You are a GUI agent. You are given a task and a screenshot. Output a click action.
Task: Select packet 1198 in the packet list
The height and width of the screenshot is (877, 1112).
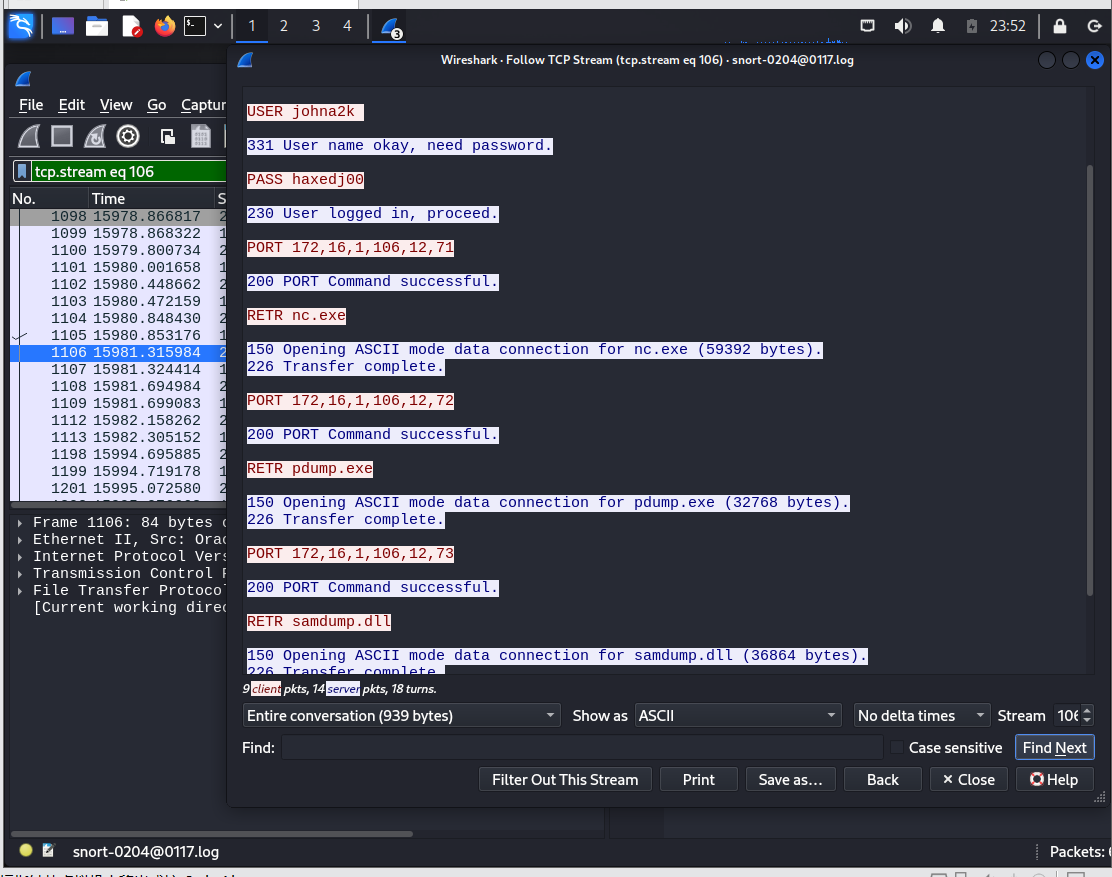[118, 454]
